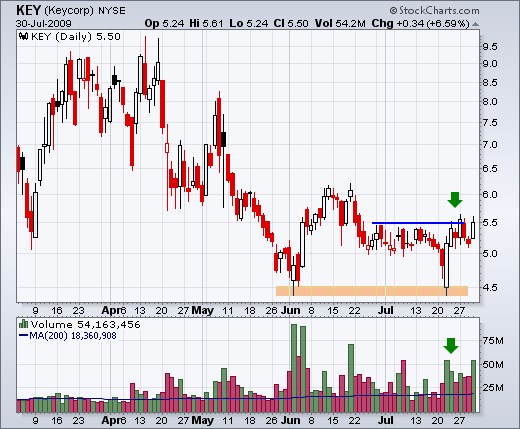Click Jun on the price chart date axis
Screen dimensions: 520x429
click(290, 310)
